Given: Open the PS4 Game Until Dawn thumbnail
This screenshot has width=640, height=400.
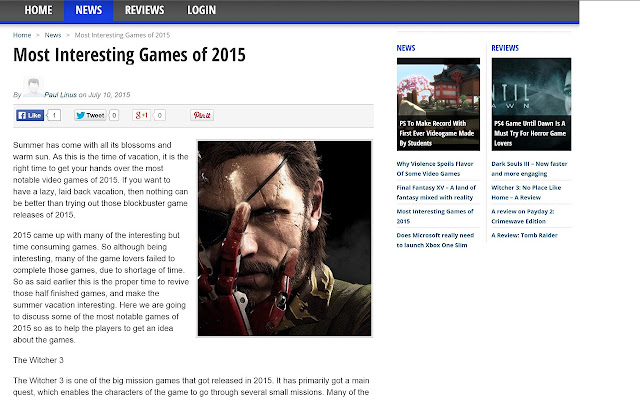Looking at the screenshot, I should point(531,104).
